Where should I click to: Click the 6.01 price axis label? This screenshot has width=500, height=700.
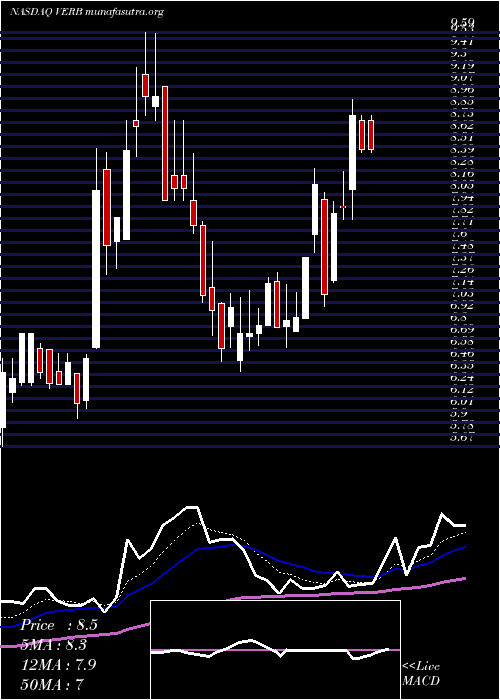pyautogui.click(x=462, y=402)
